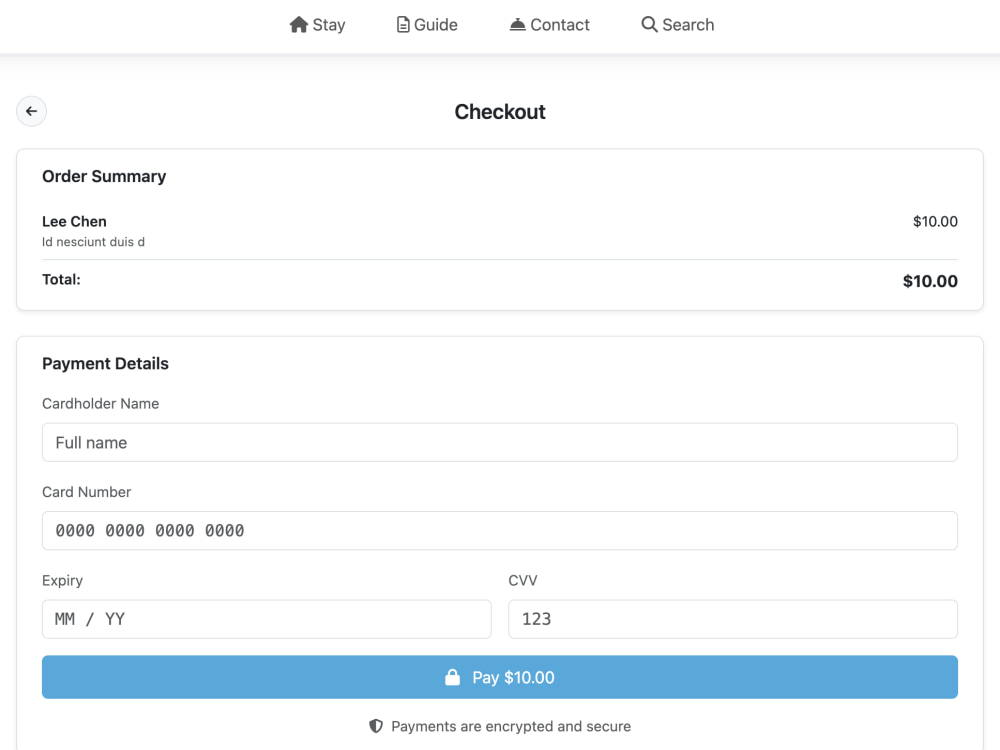Open the Stay menu item

click(317, 25)
